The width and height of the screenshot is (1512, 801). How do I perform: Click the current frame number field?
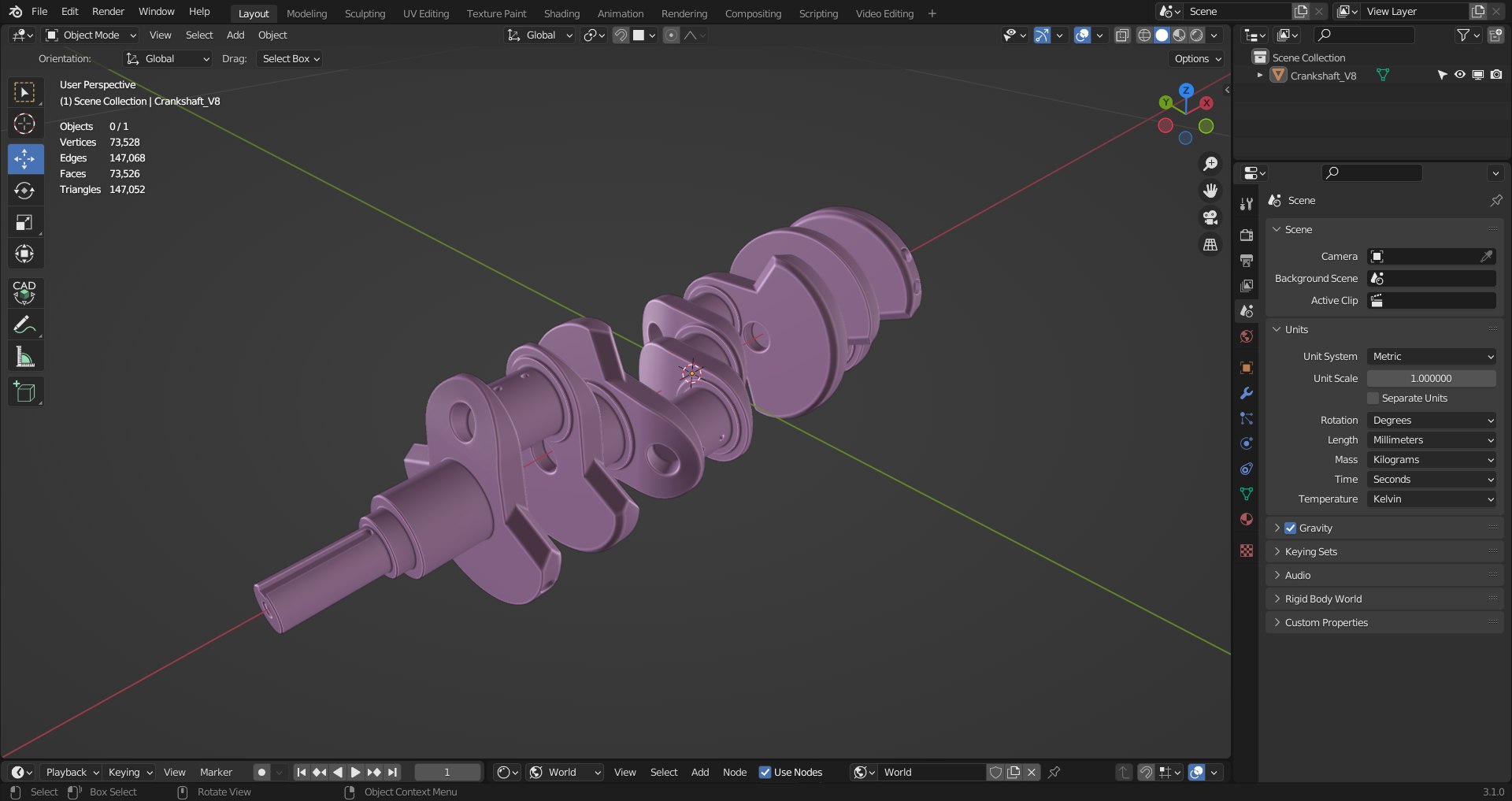click(x=447, y=773)
